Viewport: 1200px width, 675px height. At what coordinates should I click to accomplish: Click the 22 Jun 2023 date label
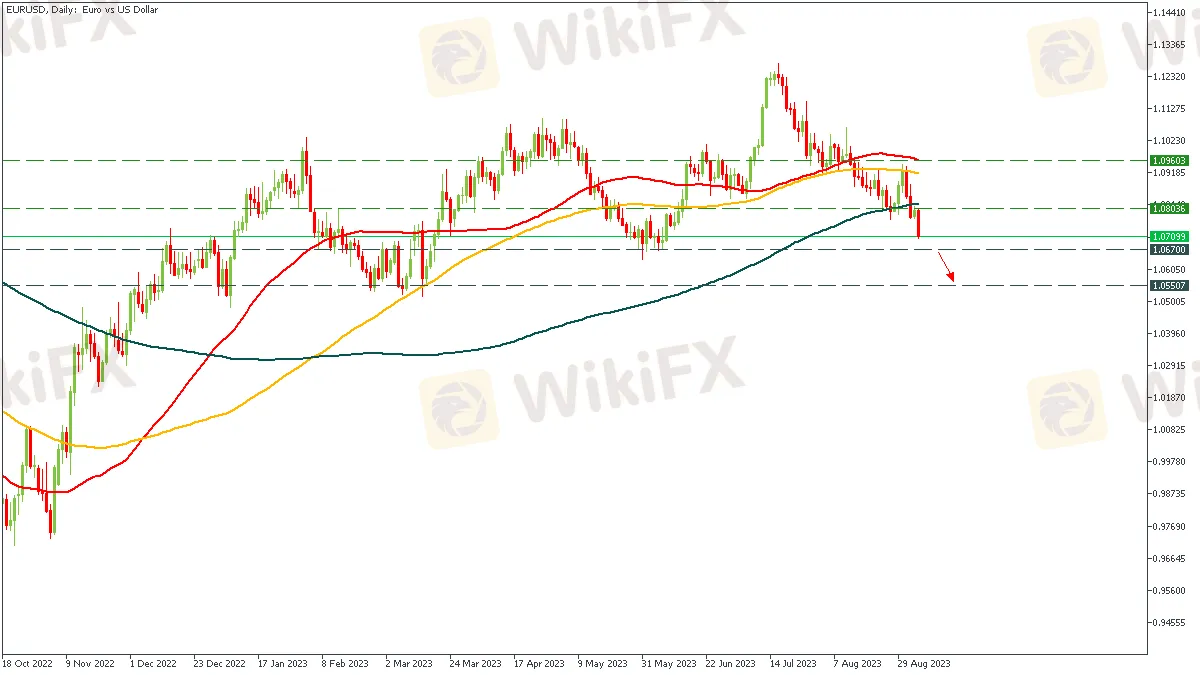(x=731, y=662)
